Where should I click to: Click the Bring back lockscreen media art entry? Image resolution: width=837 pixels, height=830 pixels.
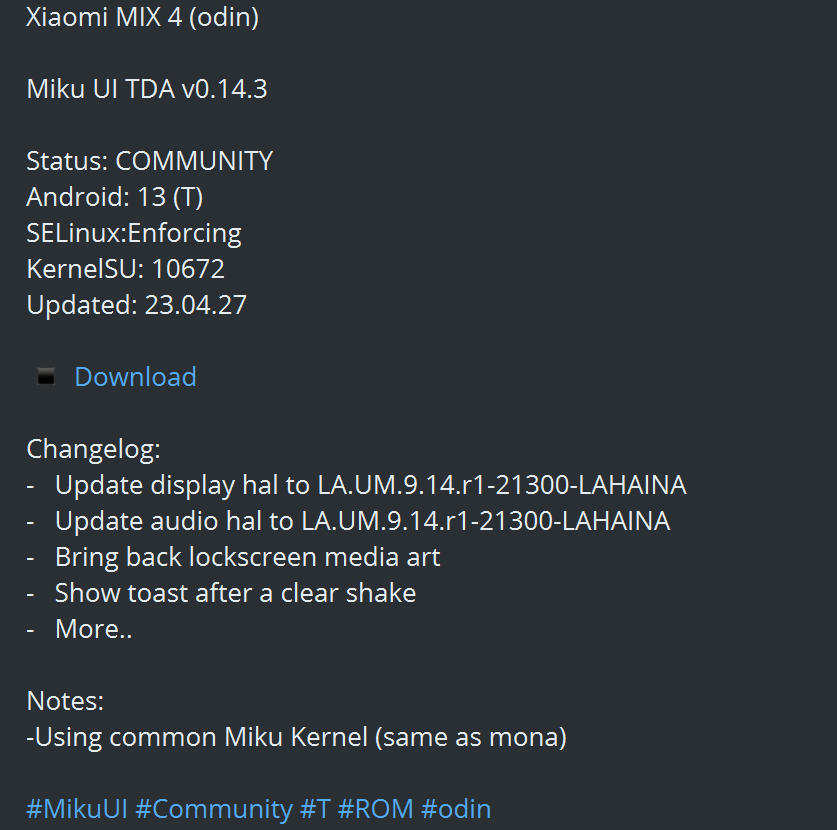pos(248,557)
